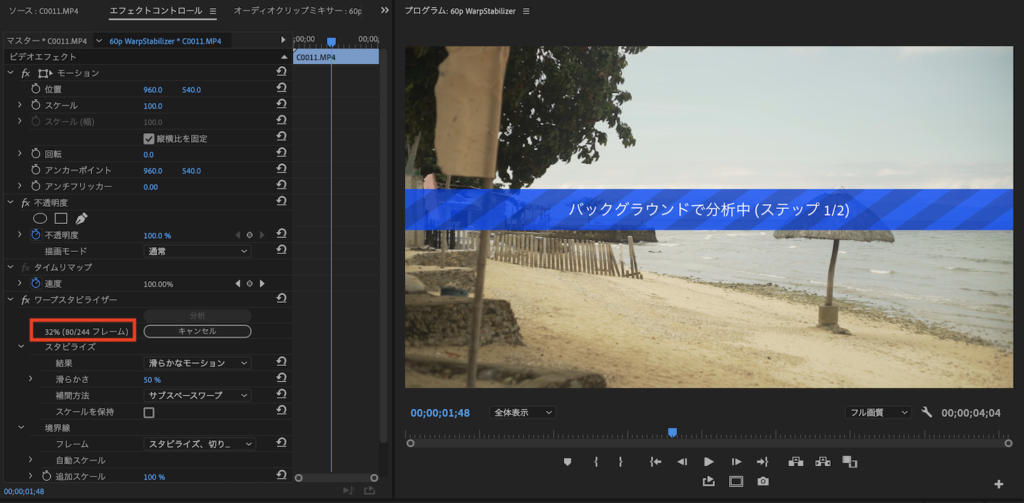Switch to the オーディオクリップミキサー tab
This screenshot has width=1024, height=503.
coord(298,11)
